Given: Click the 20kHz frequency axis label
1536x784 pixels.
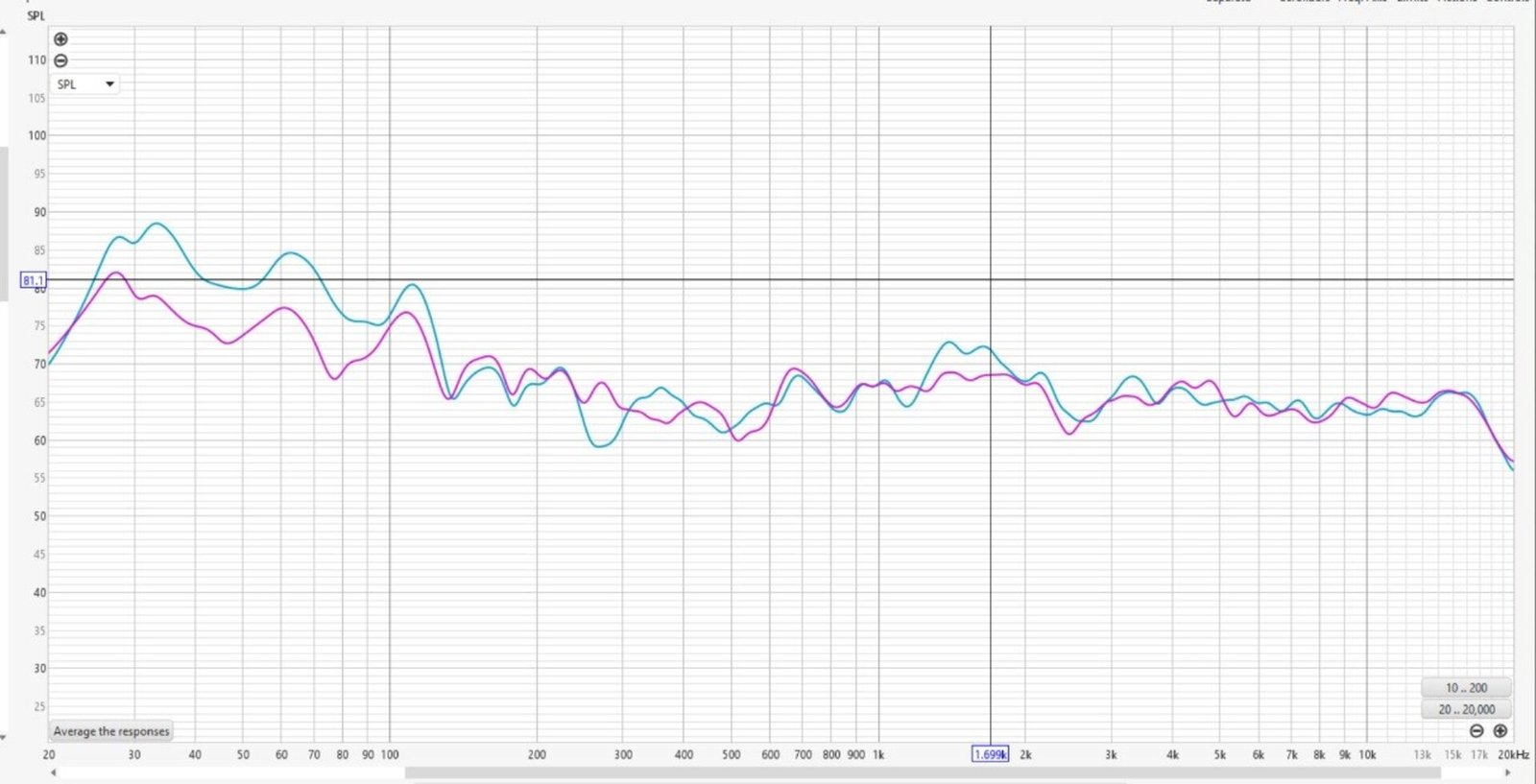Looking at the screenshot, I should (1514, 755).
